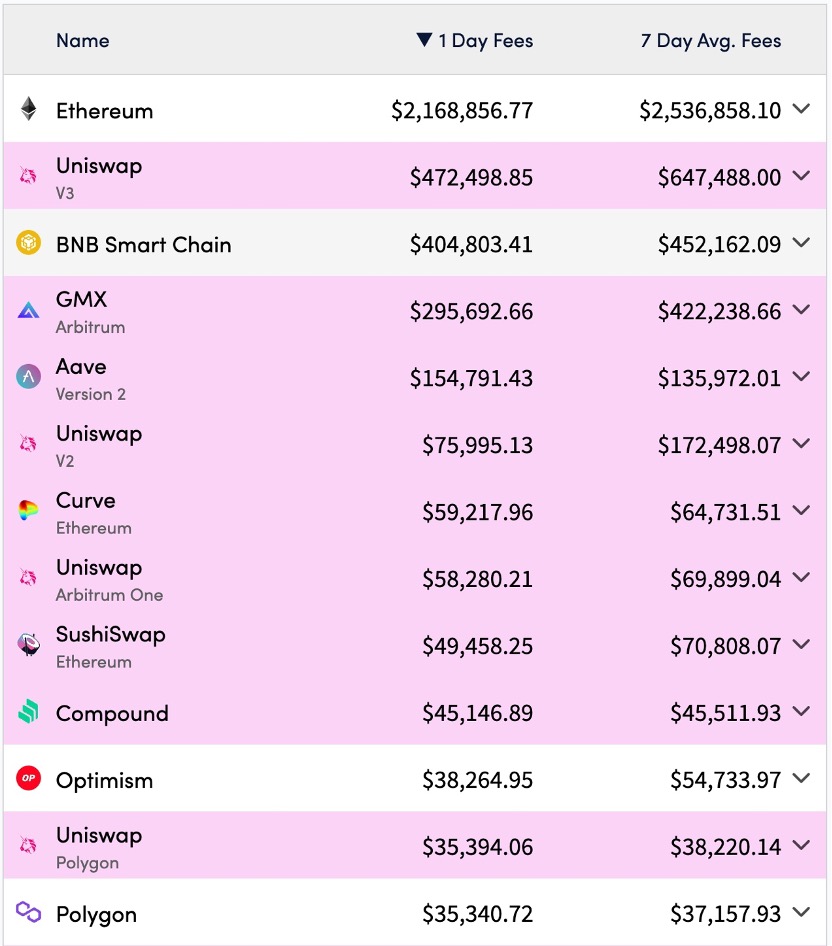Select the Compound green logo icon
832x946 pixels.
(x=28, y=713)
